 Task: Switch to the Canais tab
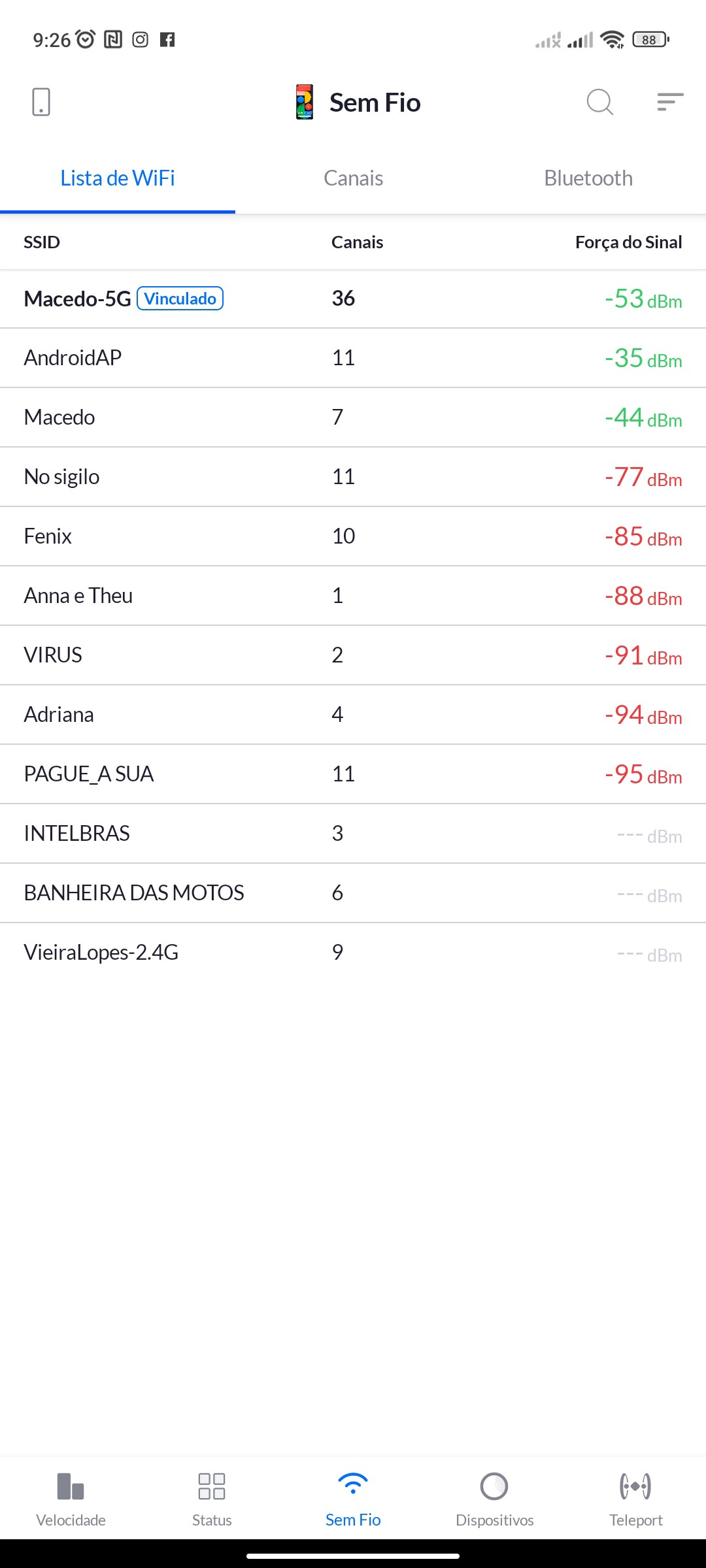(353, 178)
